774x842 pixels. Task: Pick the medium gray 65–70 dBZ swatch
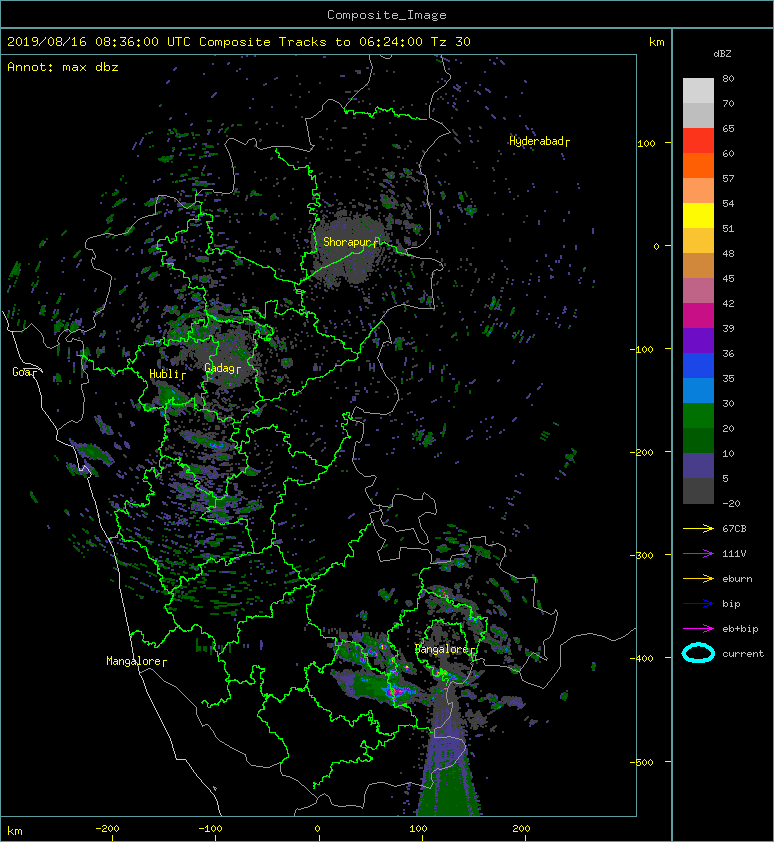(698, 115)
